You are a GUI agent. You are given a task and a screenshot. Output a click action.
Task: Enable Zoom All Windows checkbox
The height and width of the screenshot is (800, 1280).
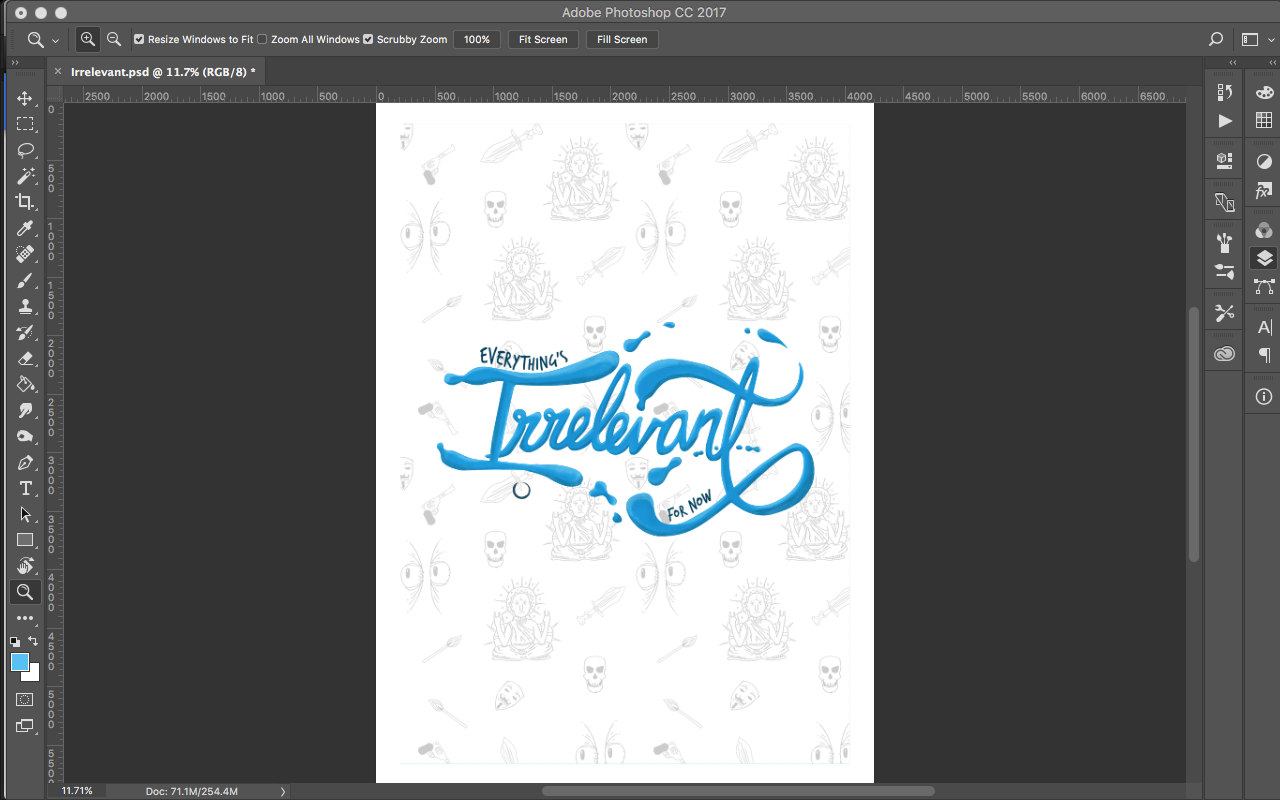(262, 39)
